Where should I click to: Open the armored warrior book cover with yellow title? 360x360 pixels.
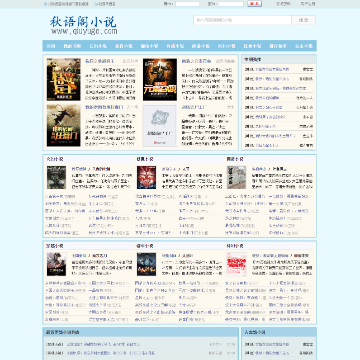[x=160, y=80]
